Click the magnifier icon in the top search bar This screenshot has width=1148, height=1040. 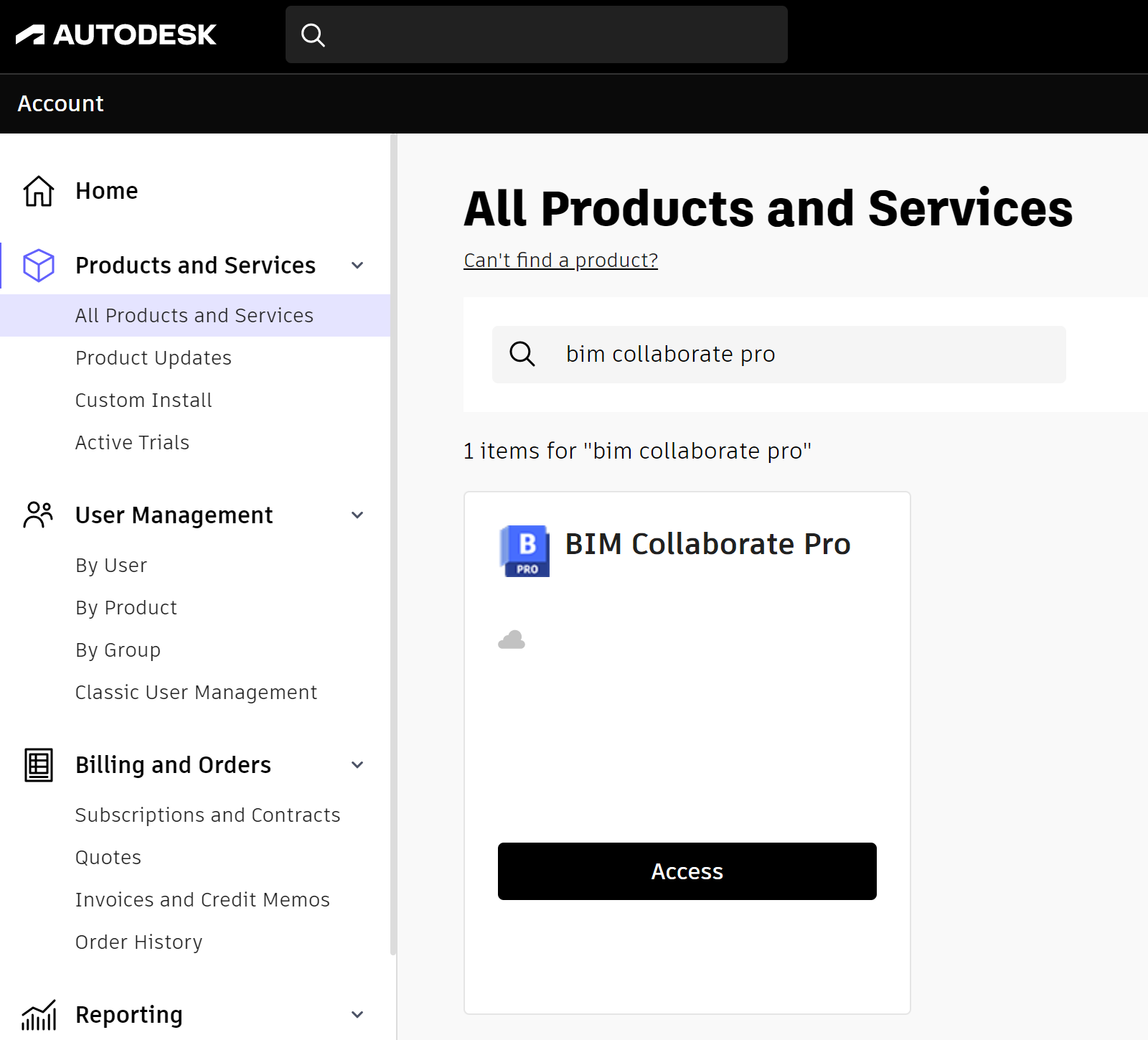tap(314, 34)
